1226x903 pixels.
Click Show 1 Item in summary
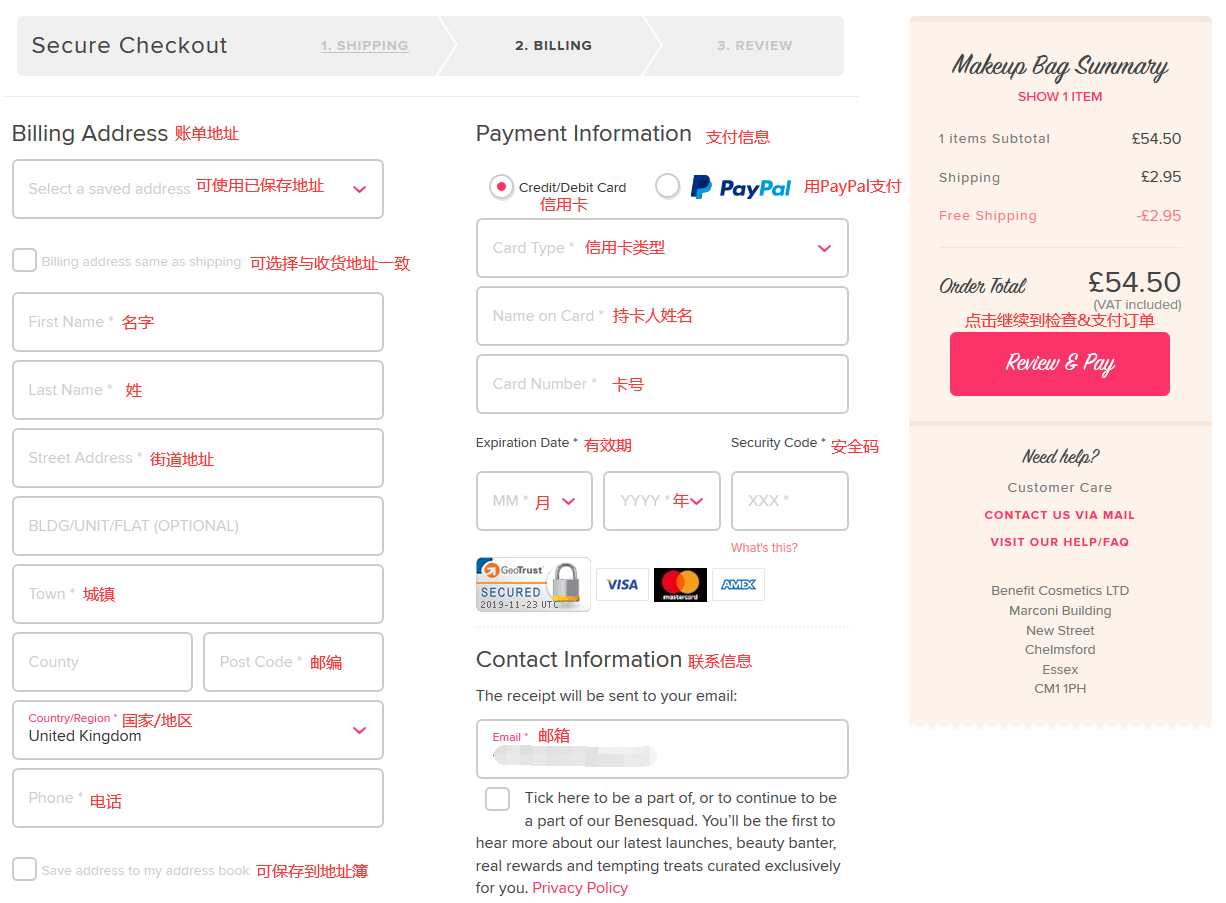point(1060,97)
